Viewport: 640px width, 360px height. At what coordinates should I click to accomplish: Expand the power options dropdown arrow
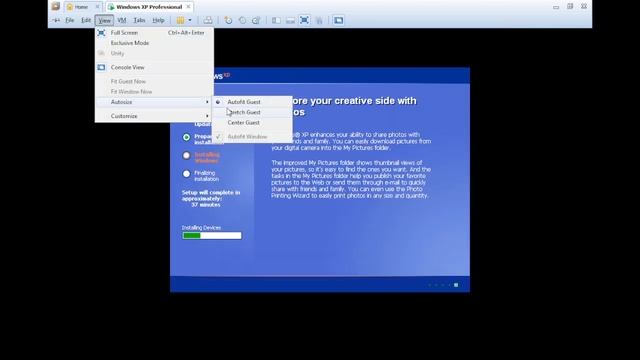[190, 20]
